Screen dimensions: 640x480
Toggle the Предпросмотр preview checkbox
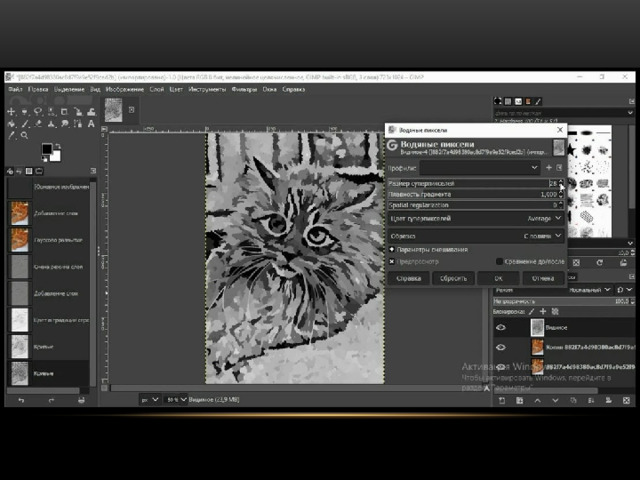(392, 262)
